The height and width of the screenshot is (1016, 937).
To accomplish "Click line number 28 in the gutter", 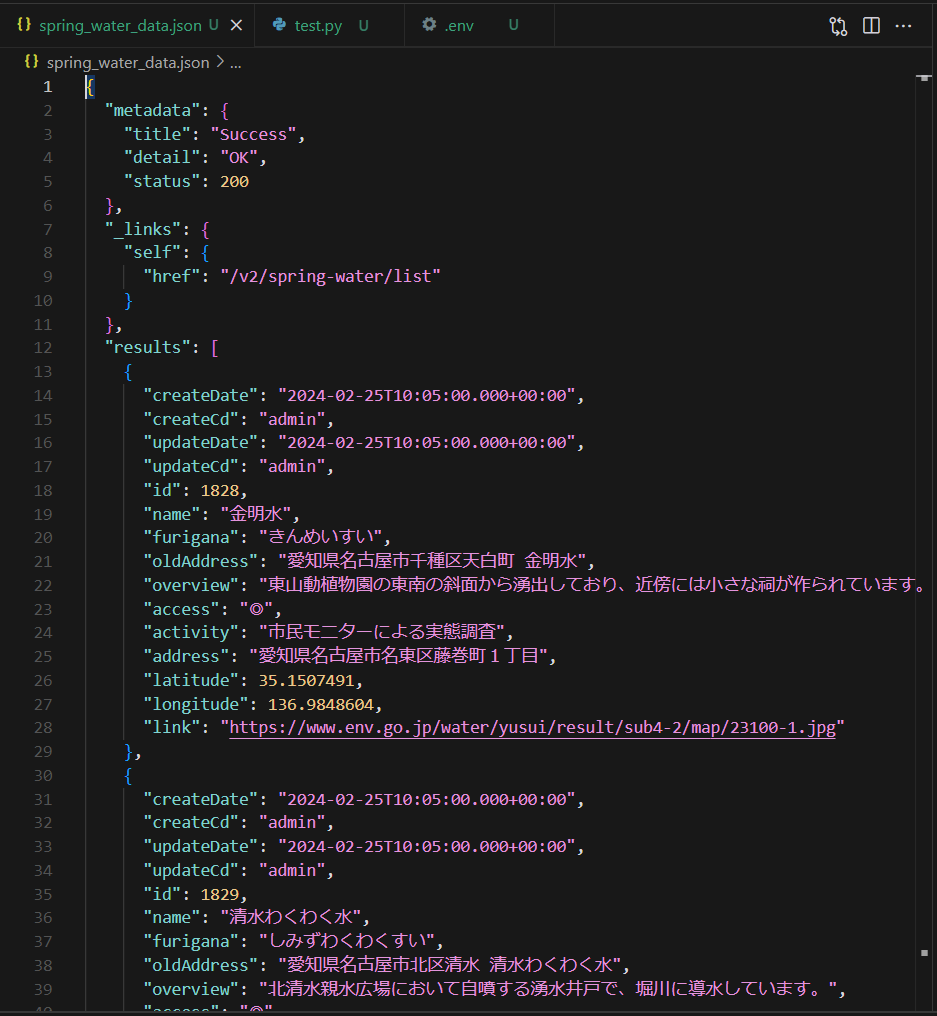I will point(43,728).
